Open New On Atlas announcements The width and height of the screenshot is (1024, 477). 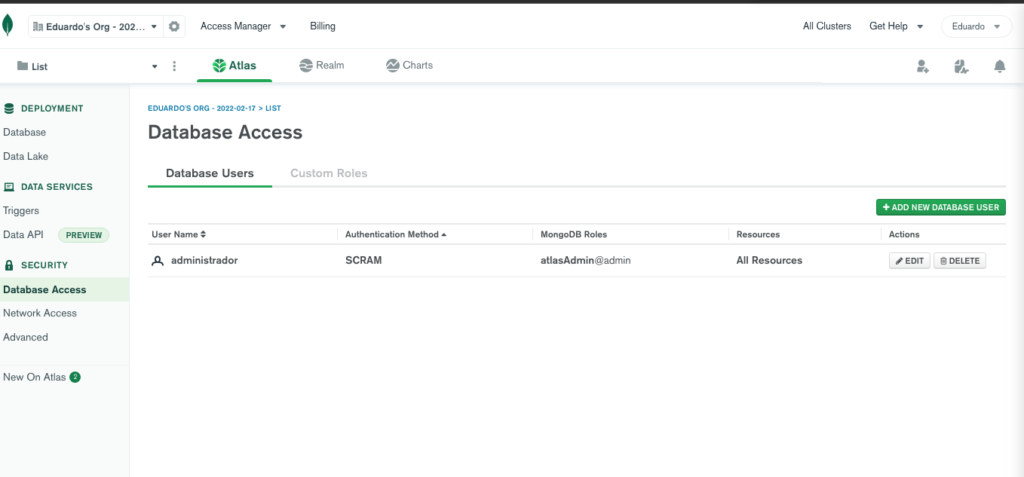pos(34,377)
